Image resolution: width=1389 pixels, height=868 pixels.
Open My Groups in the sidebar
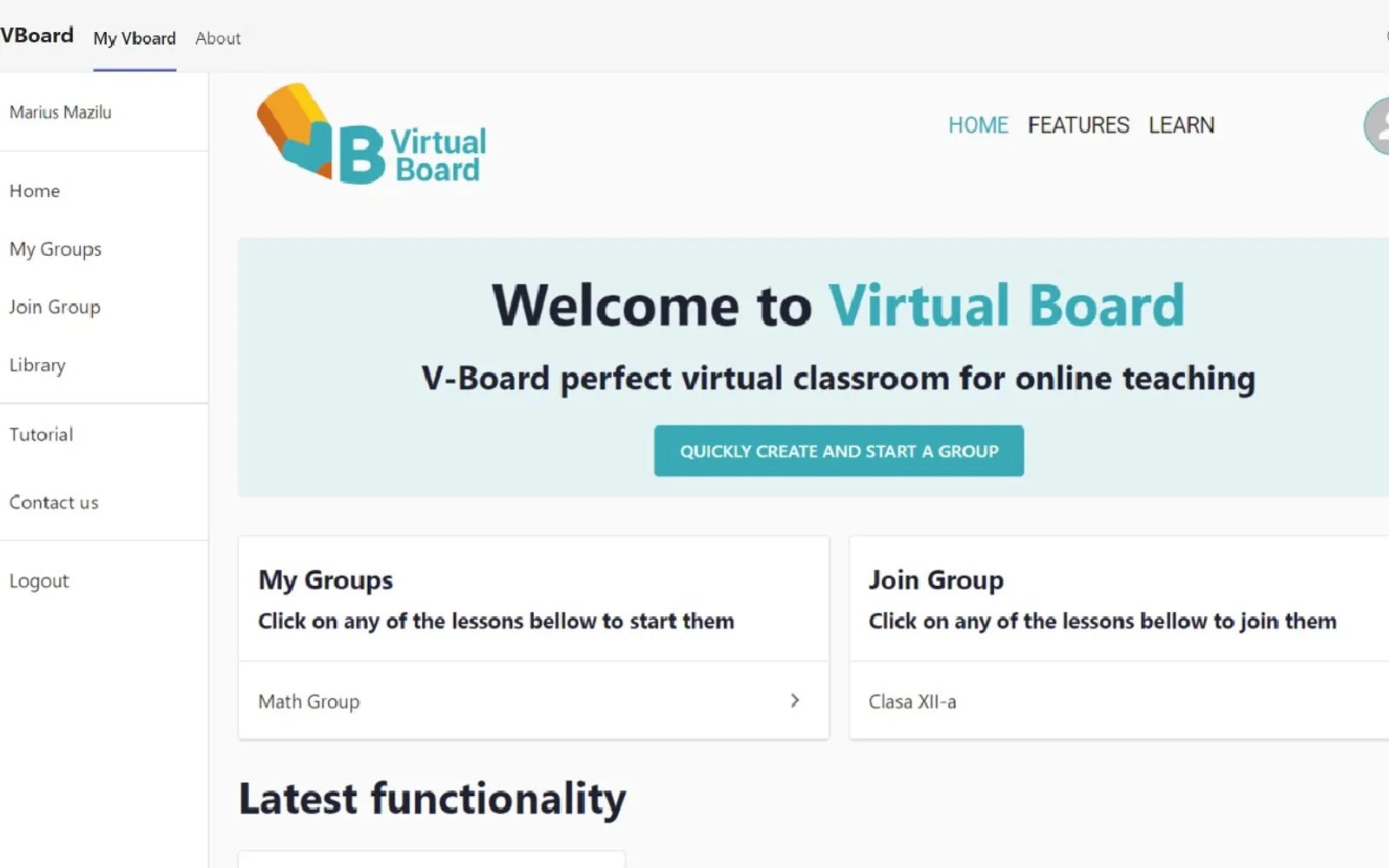(x=56, y=249)
